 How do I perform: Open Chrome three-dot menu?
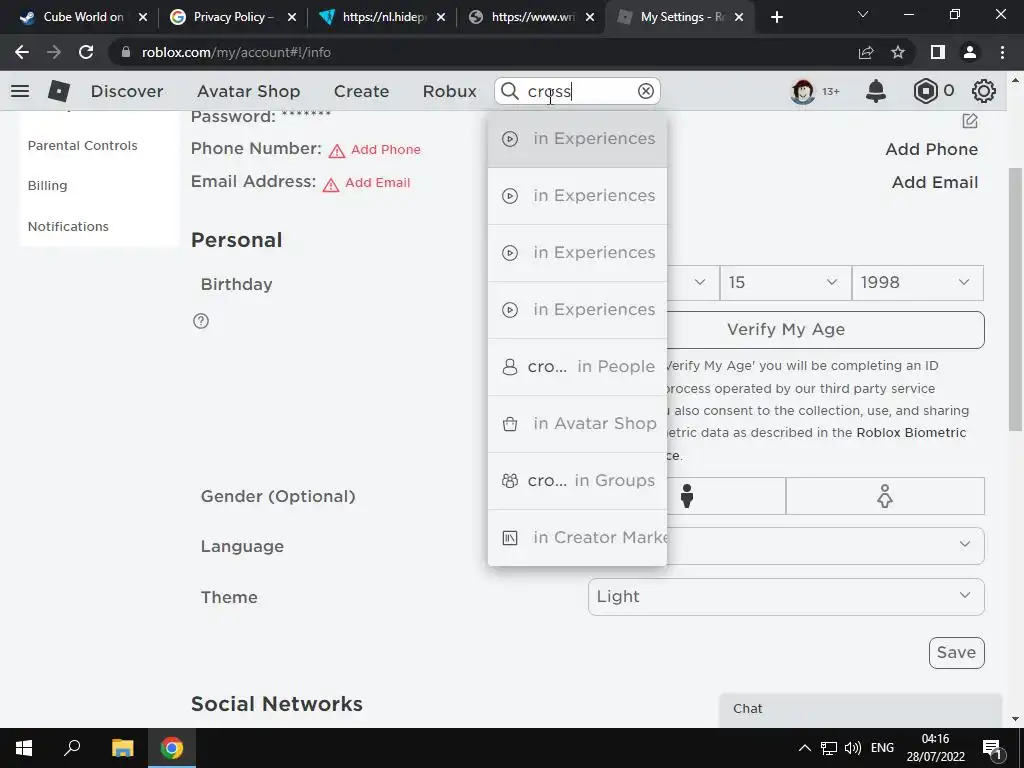coord(1002,52)
